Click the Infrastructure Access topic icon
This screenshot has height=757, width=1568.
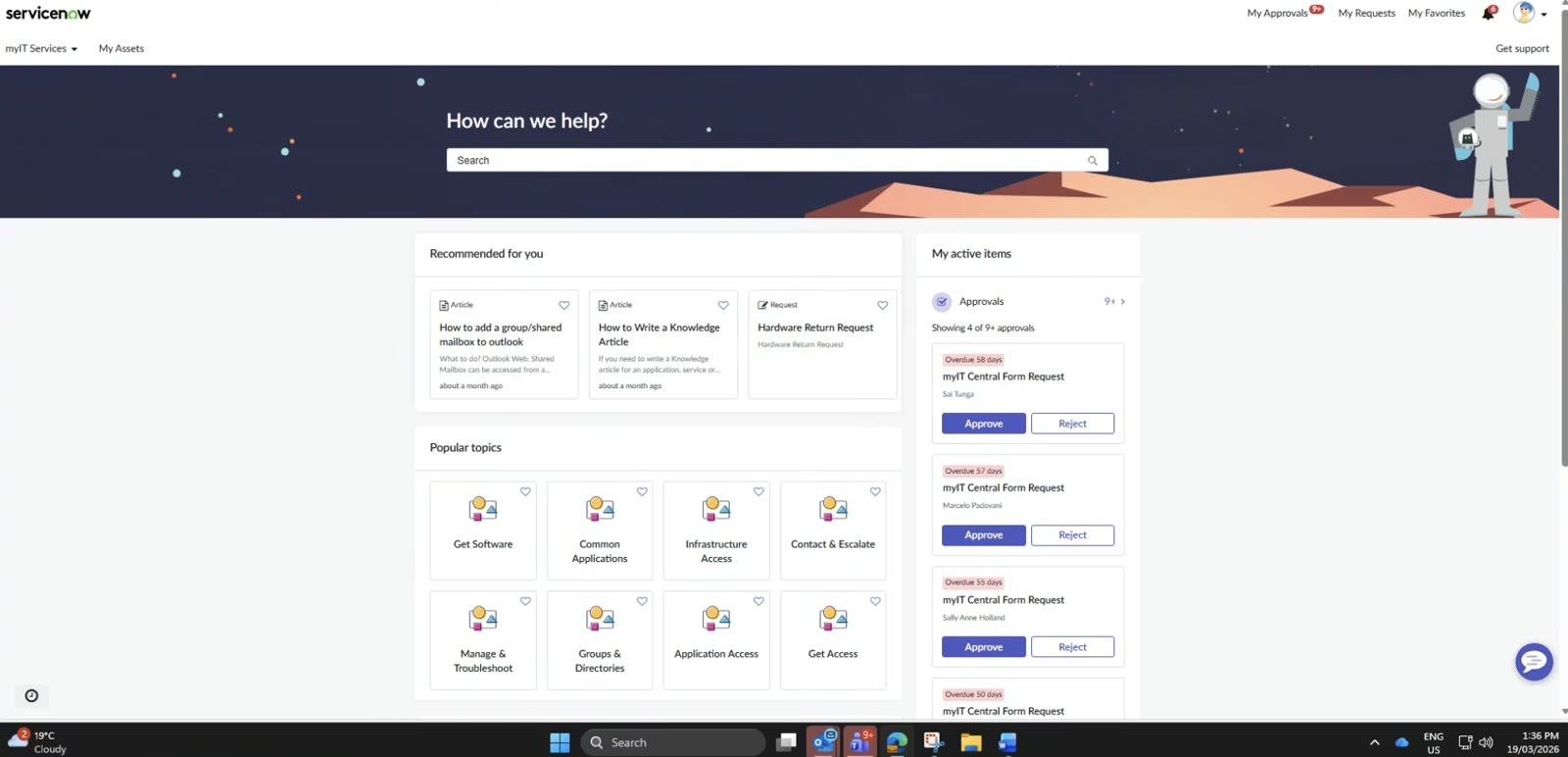(x=716, y=509)
